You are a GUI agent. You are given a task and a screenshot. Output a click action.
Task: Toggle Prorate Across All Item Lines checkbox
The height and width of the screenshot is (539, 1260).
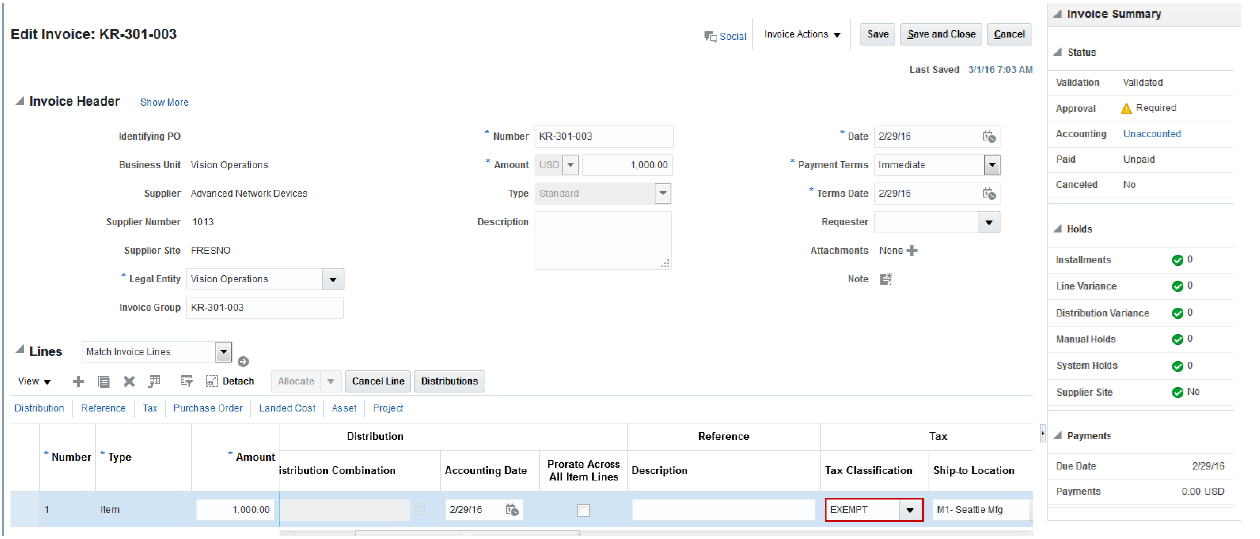pos(583,510)
